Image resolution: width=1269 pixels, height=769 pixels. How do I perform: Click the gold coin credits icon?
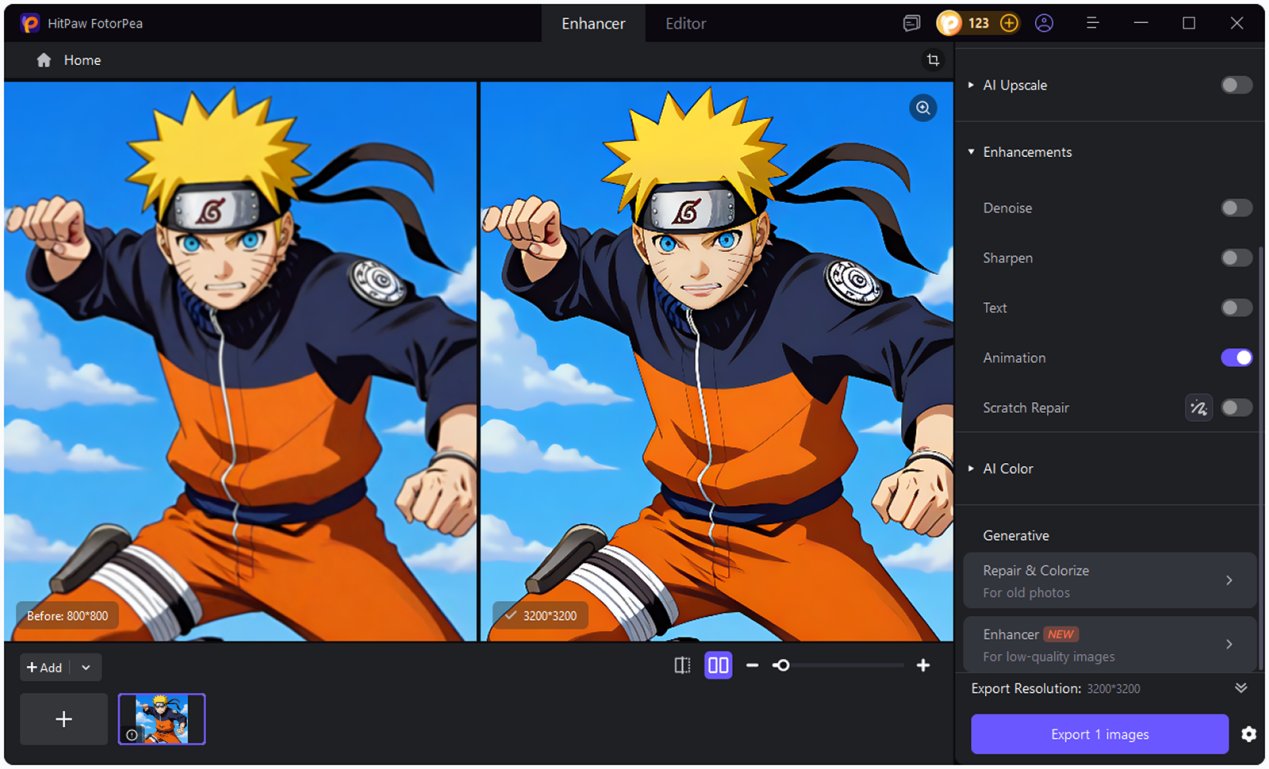pyautogui.click(x=949, y=23)
